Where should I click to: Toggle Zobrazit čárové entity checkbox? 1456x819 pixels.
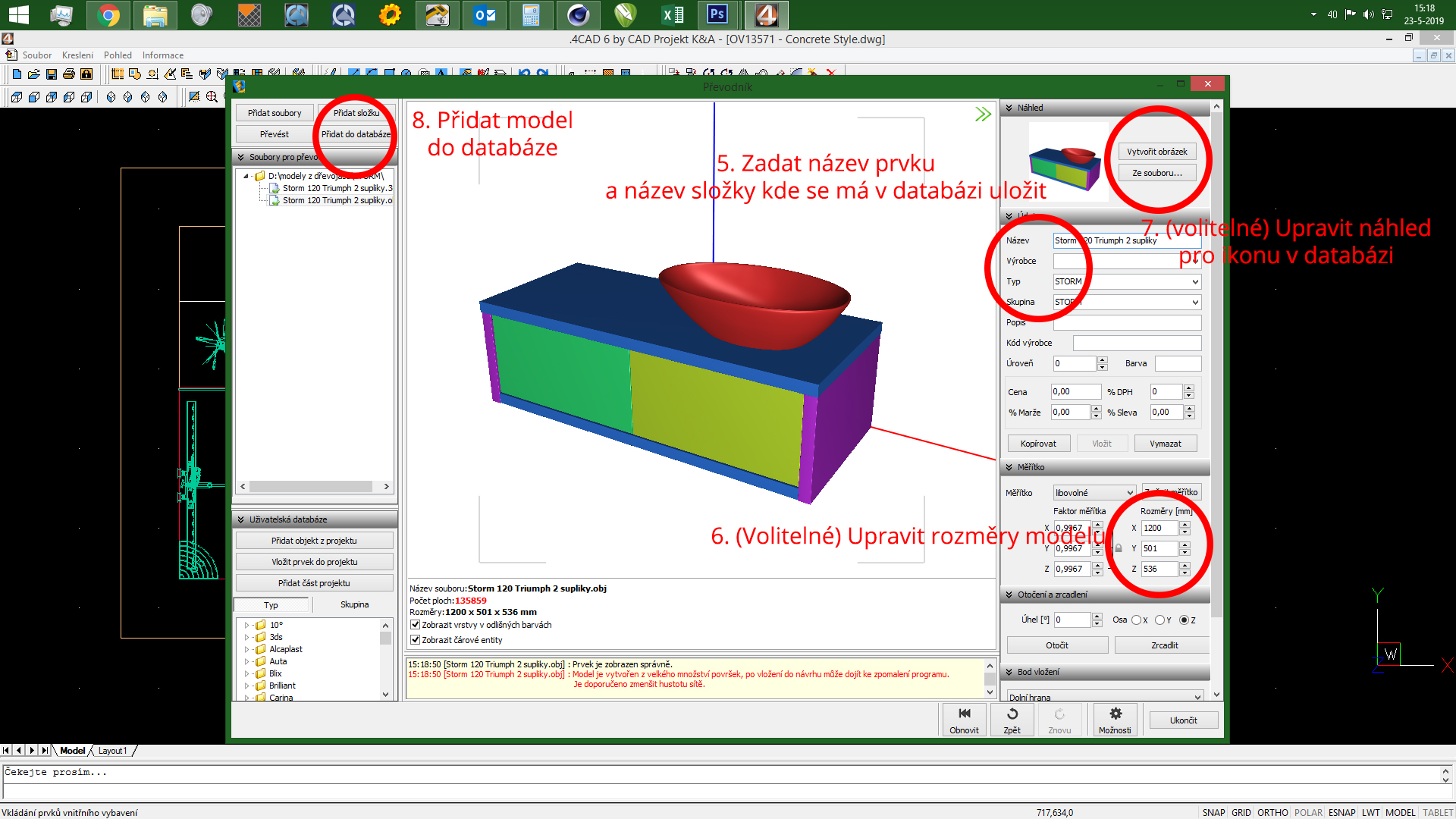[416, 640]
